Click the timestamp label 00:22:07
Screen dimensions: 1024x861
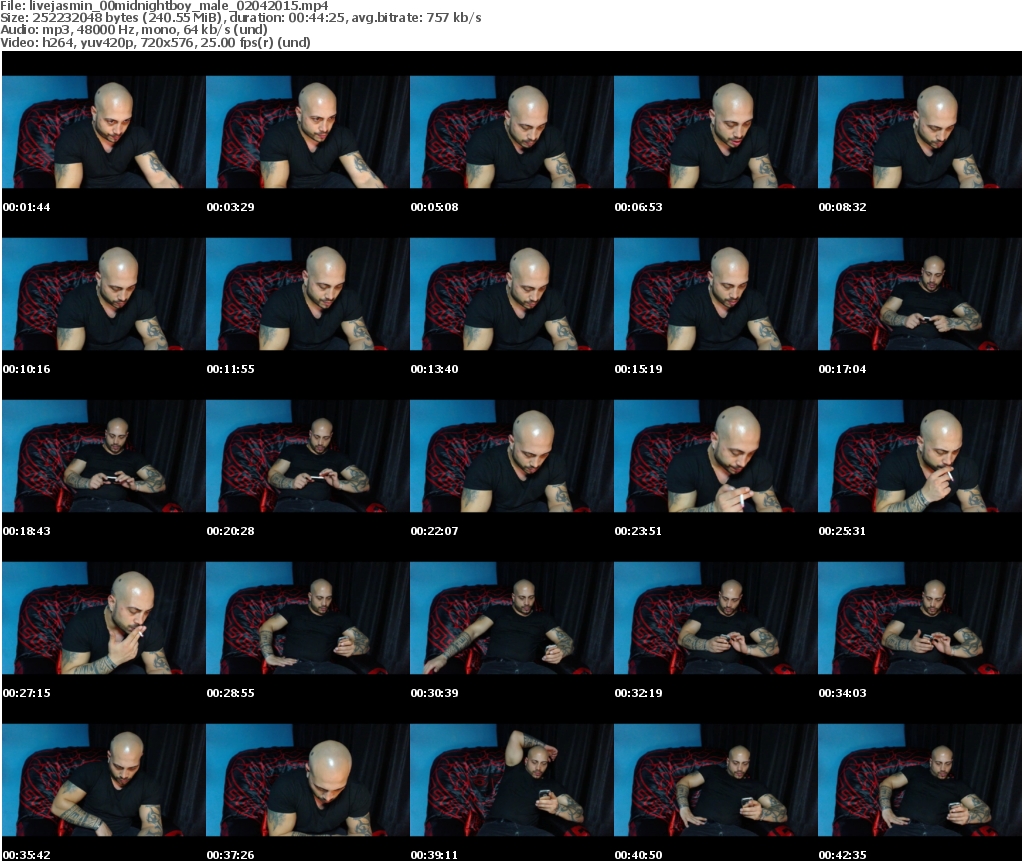point(434,531)
